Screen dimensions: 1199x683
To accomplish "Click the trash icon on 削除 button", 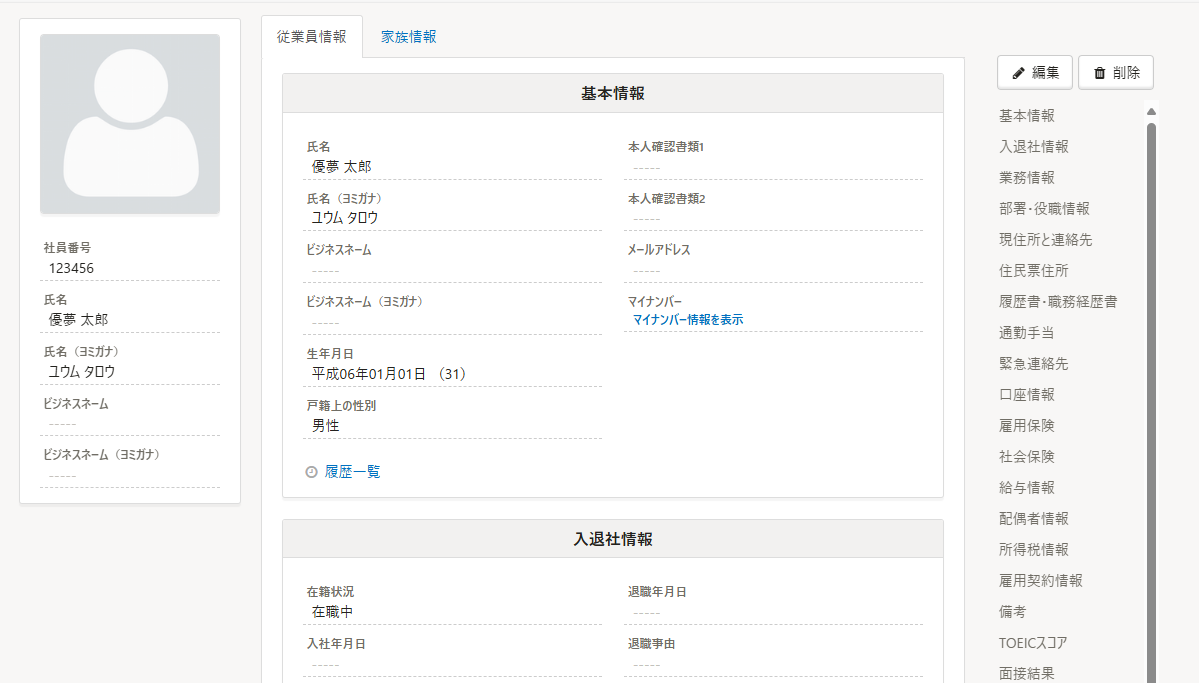I will (x=1100, y=73).
